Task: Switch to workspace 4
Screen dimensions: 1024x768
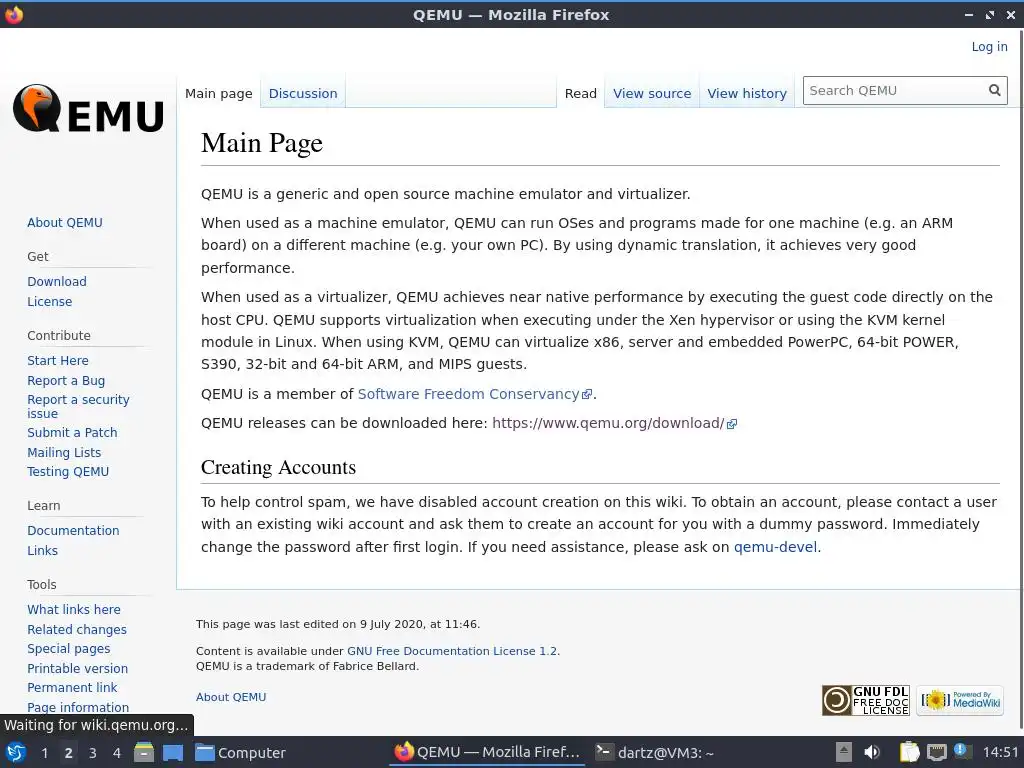Action: (x=117, y=753)
